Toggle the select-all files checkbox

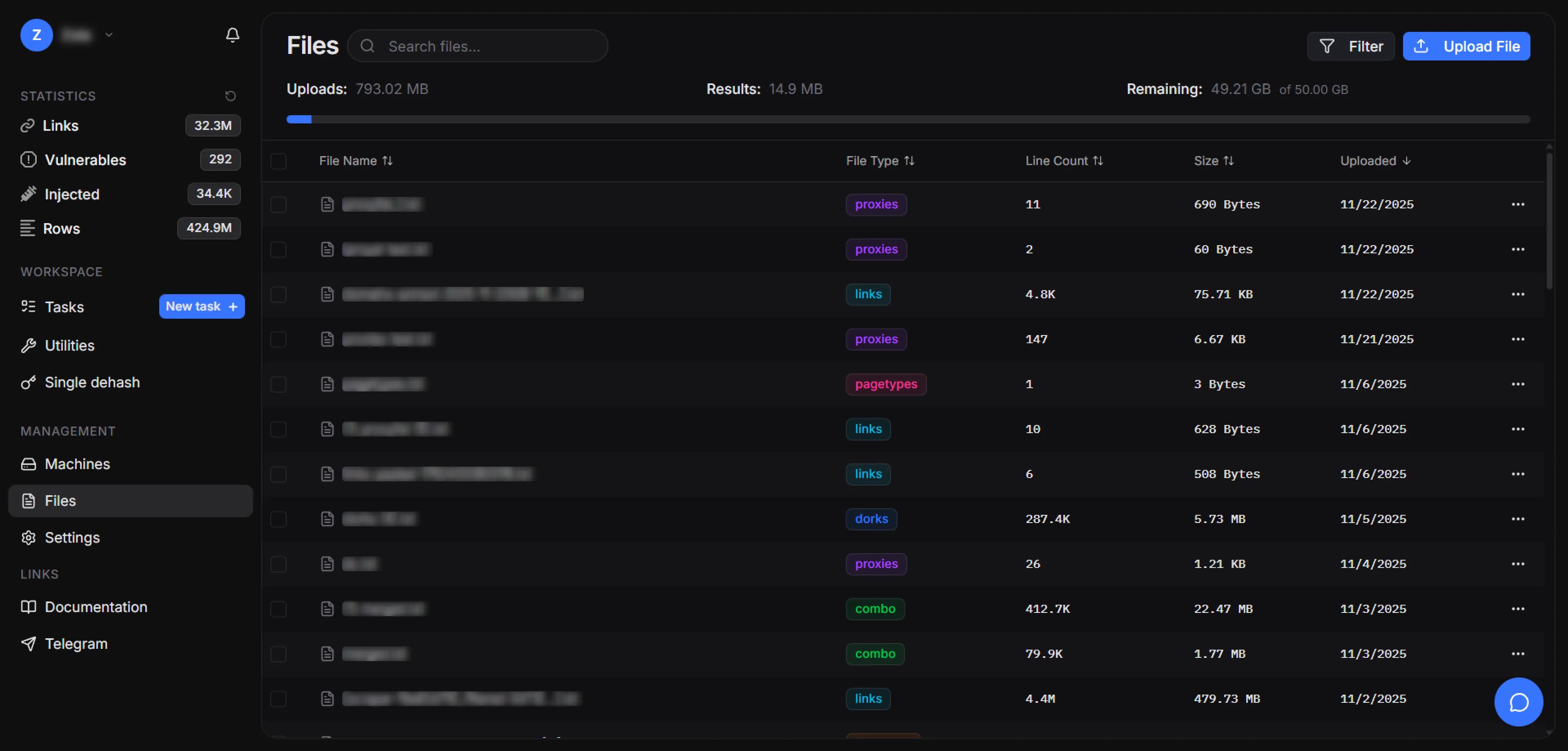tap(278, 161)
